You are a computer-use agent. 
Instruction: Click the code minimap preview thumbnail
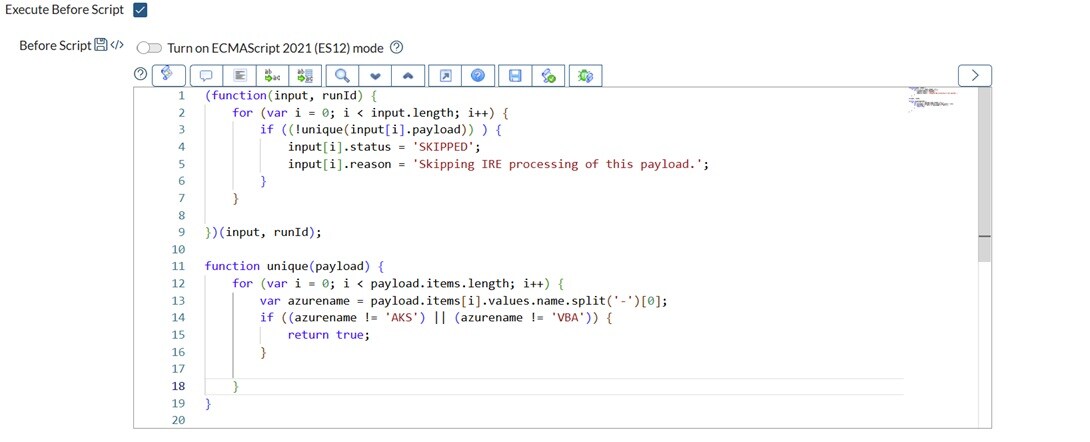pos(934,99)
